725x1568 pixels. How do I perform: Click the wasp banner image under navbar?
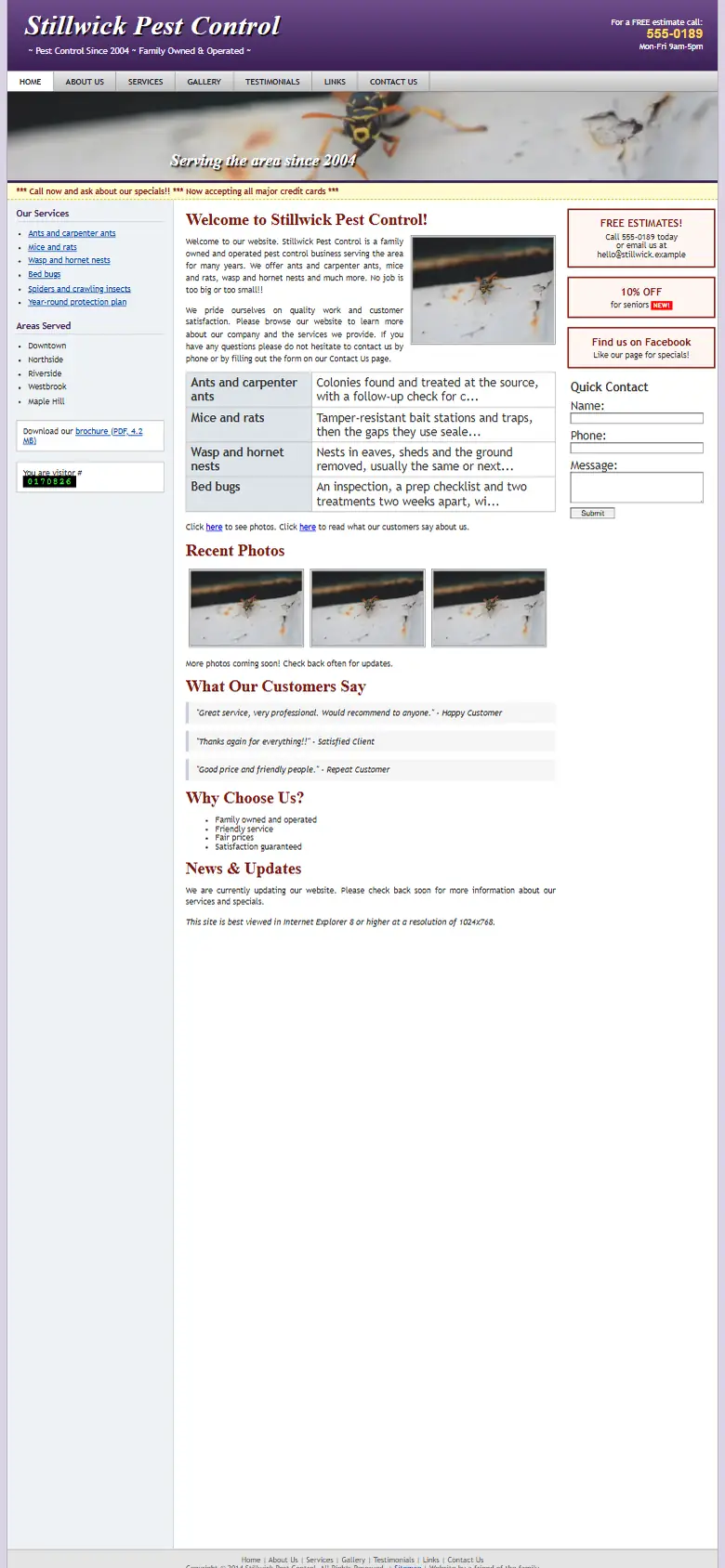pyautogui.click(x=362, y=136)
